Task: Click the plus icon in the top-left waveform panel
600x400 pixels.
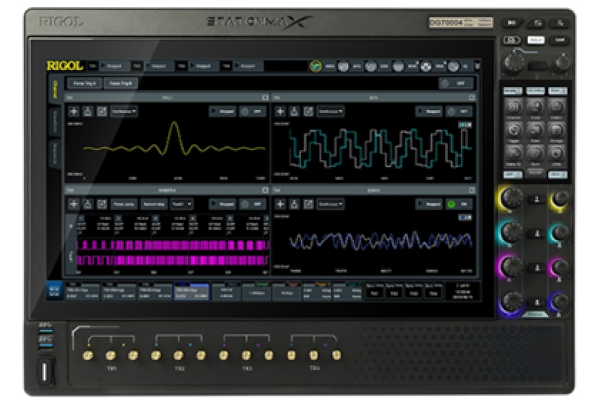Action: (73, 111)
